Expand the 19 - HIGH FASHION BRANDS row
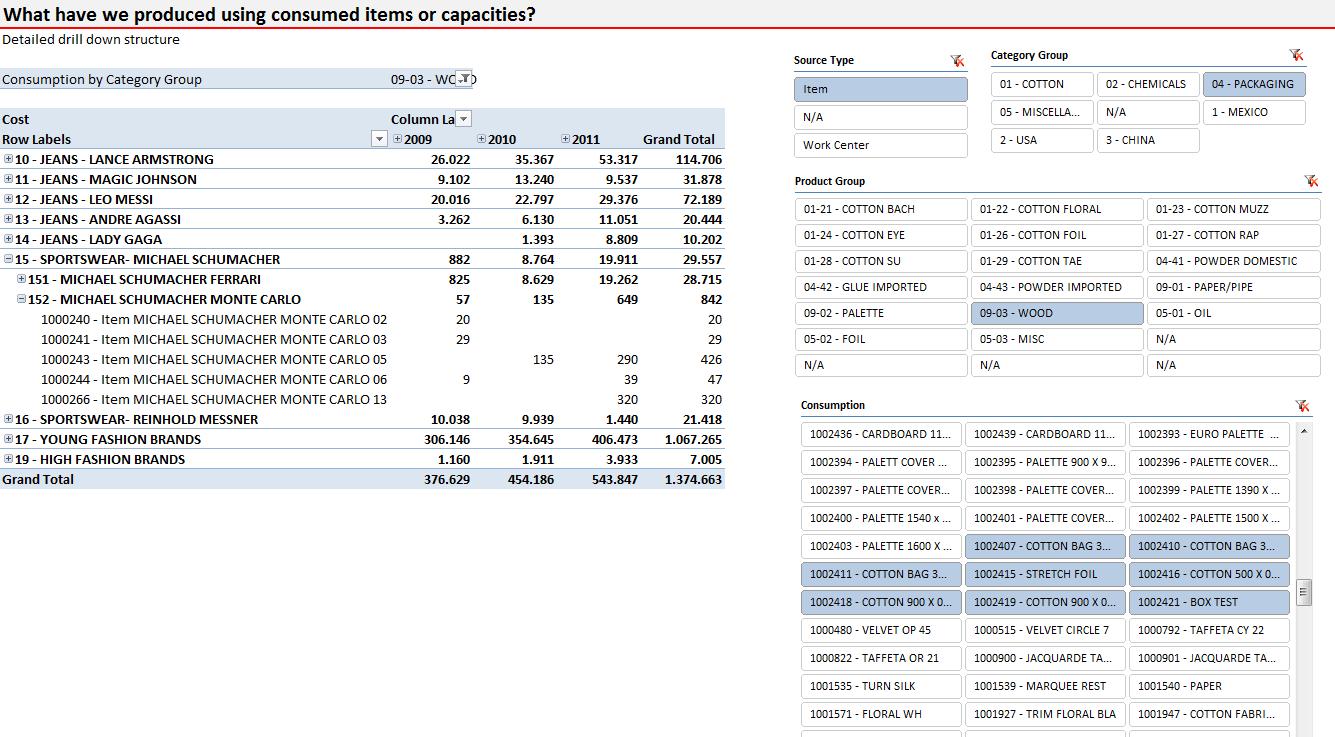This screenshot has width=1335, height=737. click(9, 459)
